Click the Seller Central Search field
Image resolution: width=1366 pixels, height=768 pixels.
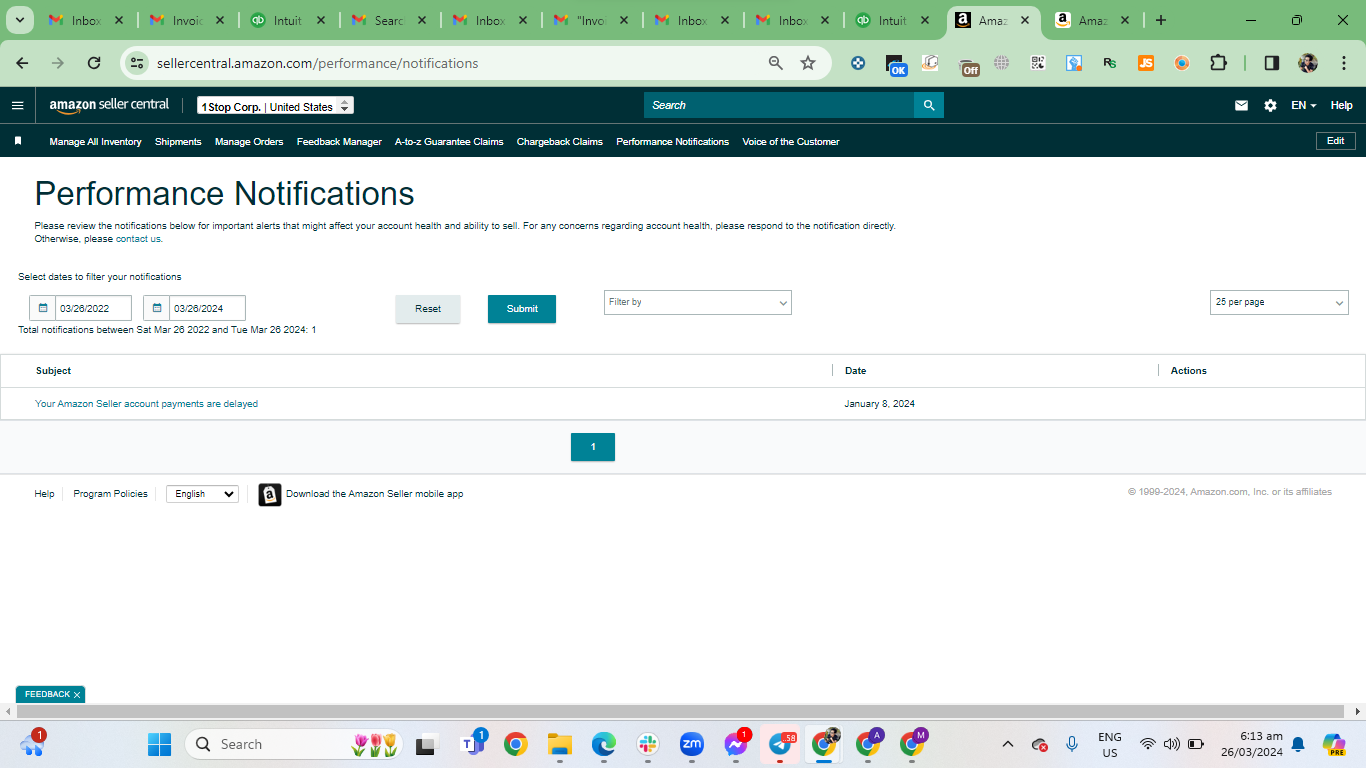click(779, 105)
